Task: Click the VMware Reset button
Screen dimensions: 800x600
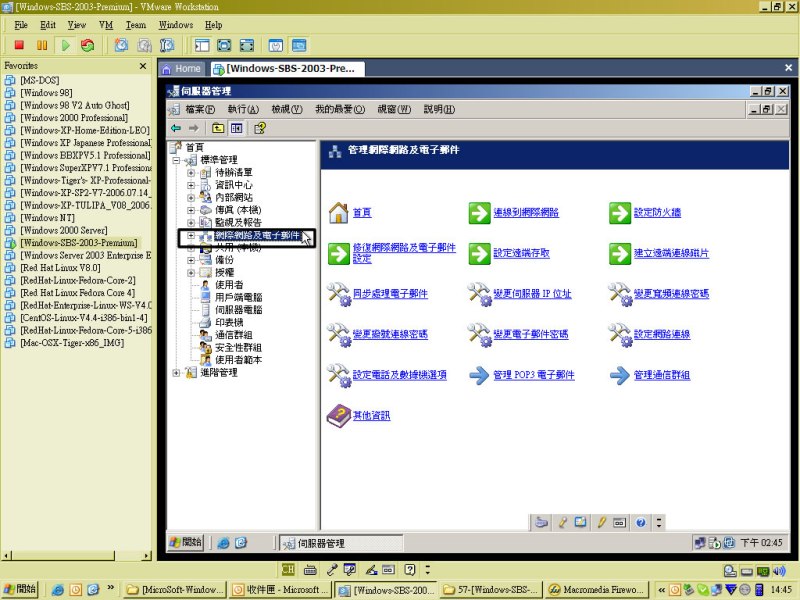Action: pyautogui.click(x=88, y=45)
